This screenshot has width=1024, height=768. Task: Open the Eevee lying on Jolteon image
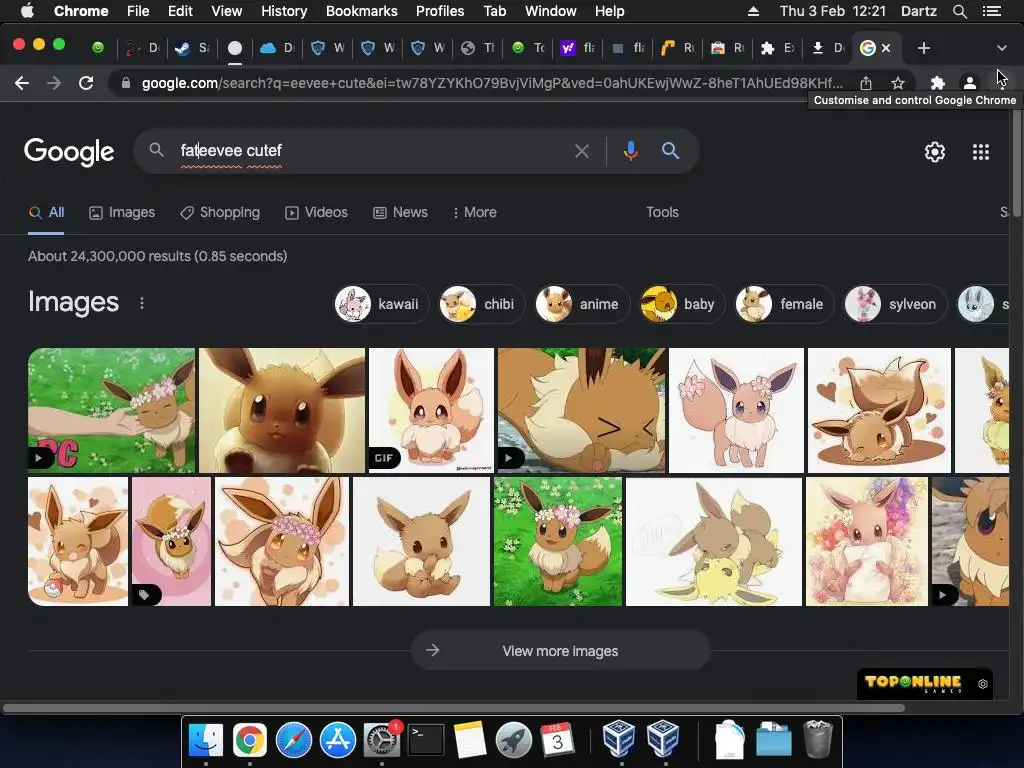714,541
